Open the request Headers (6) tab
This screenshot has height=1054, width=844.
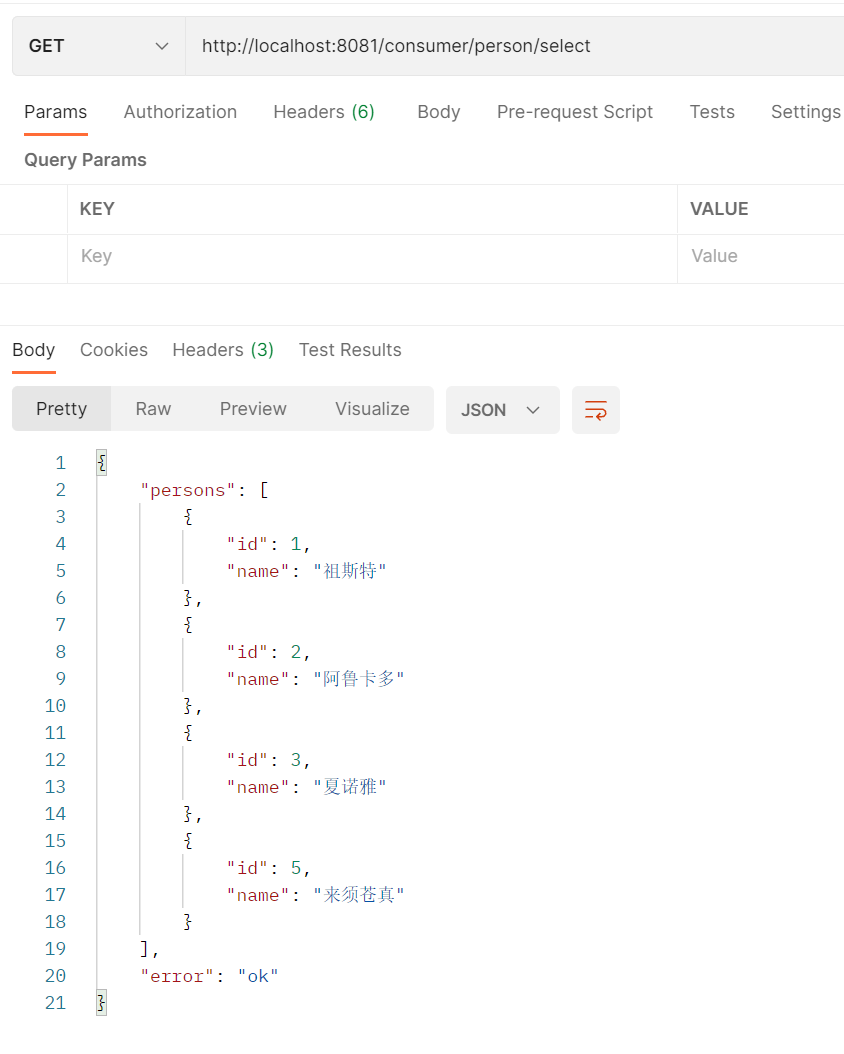point(324,112)
